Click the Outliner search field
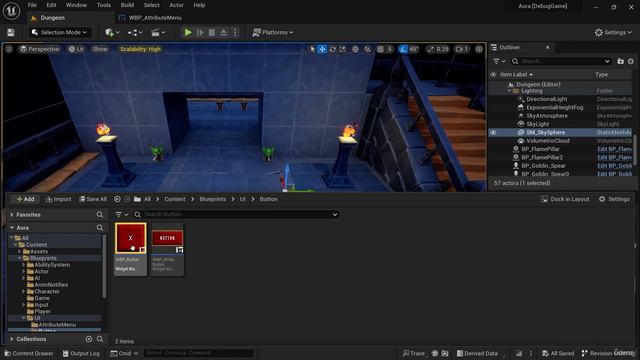This screenshot has height=360, width=640. click(561, 61)
